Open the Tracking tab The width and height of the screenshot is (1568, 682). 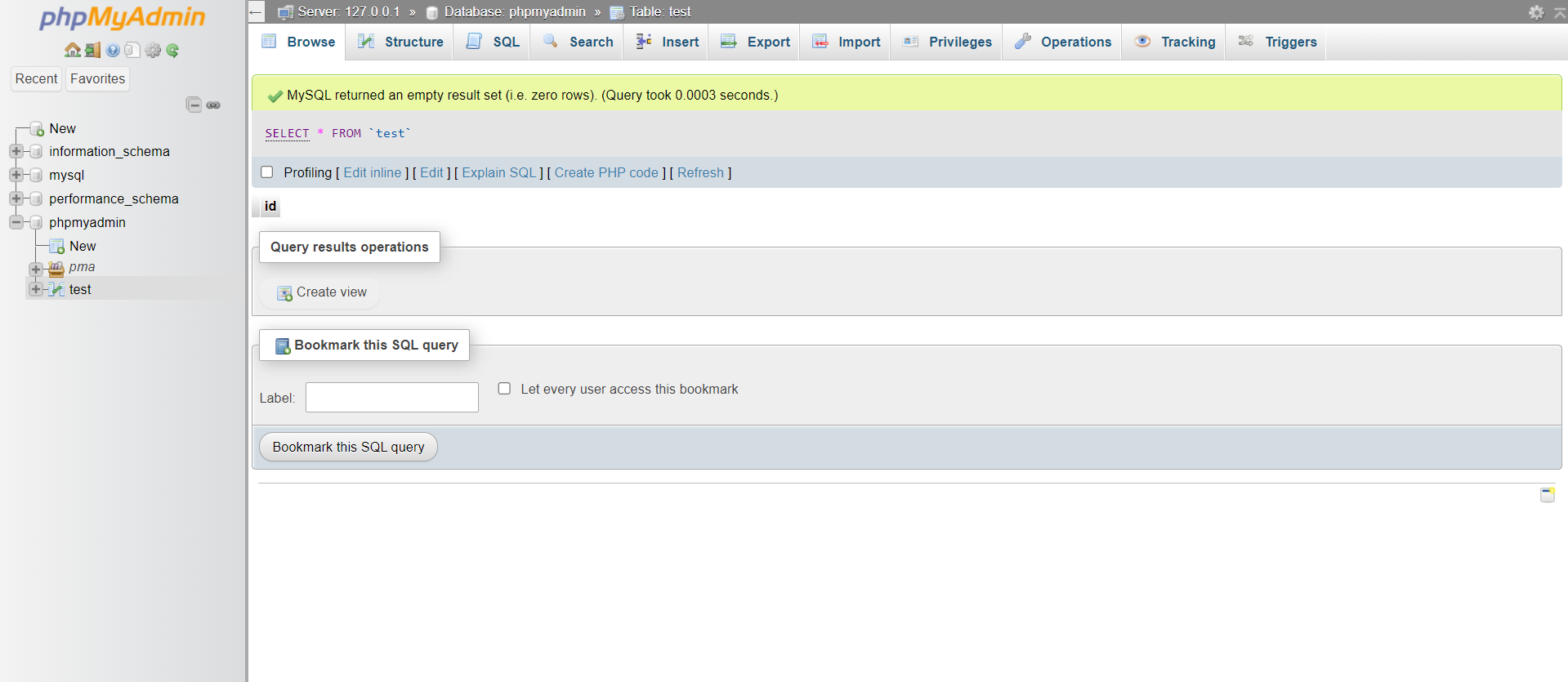pos(1175,42)
